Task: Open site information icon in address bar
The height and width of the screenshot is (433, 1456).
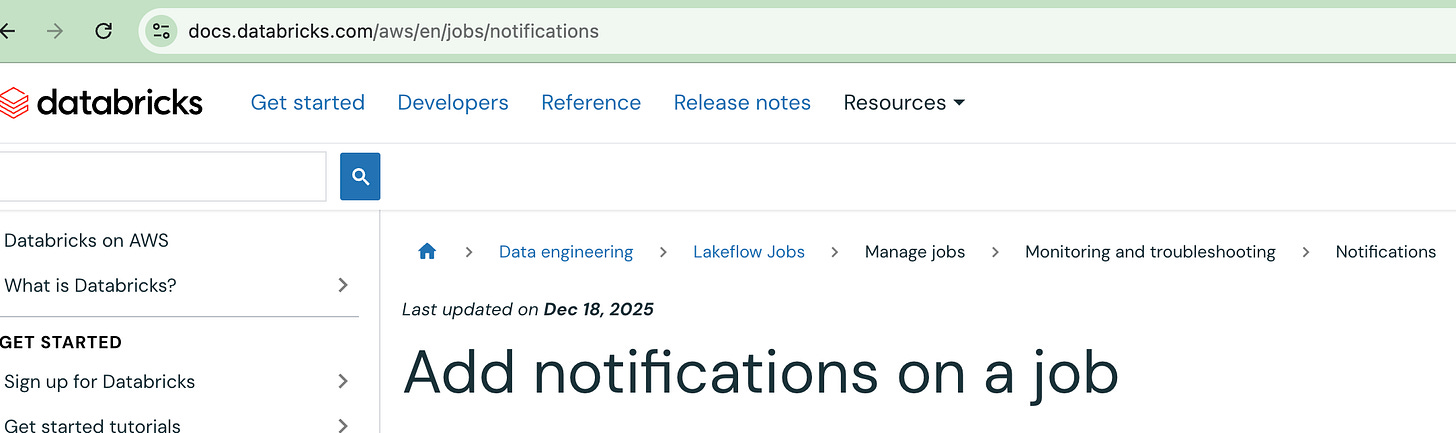Action: coord(161,31)
